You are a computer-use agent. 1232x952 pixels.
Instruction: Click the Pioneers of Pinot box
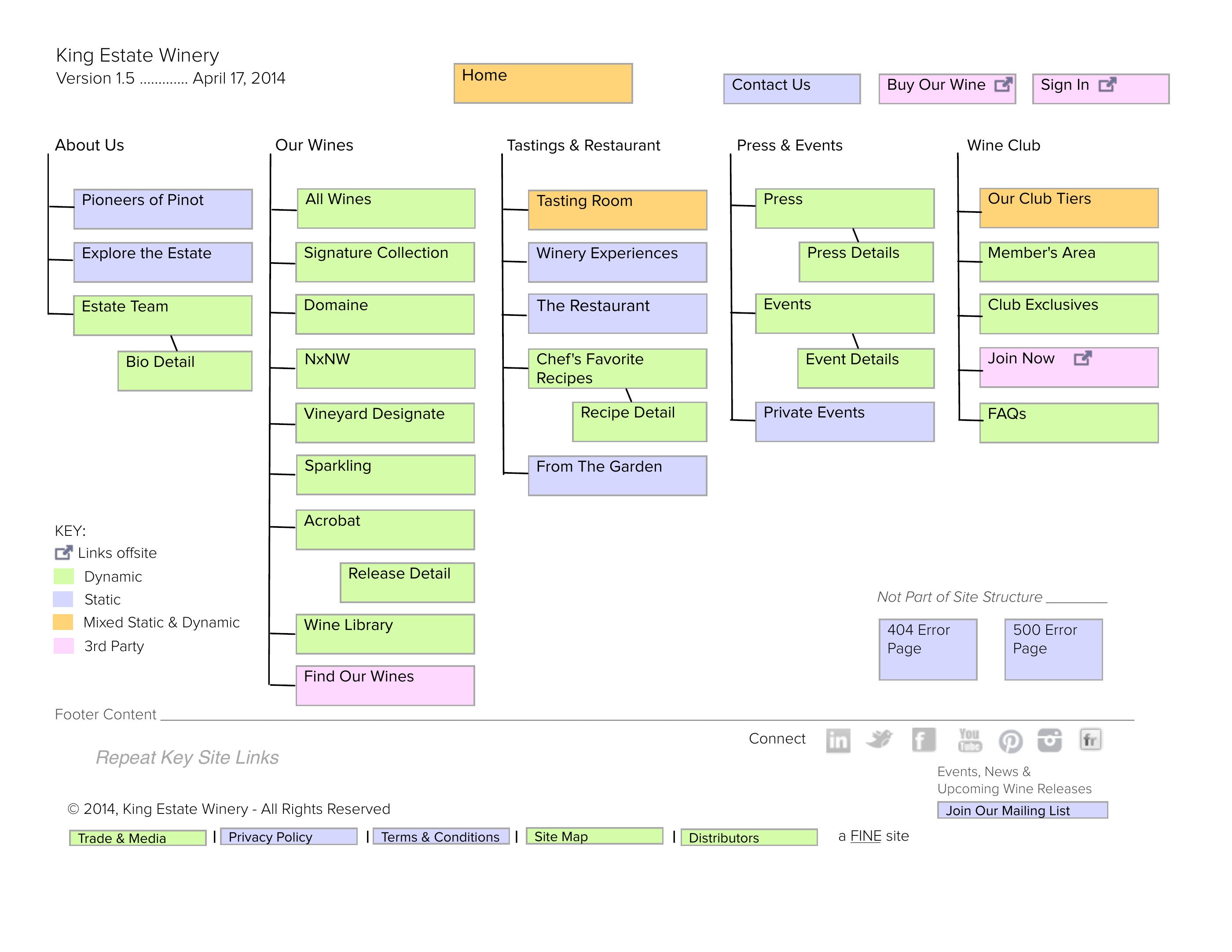163,209
